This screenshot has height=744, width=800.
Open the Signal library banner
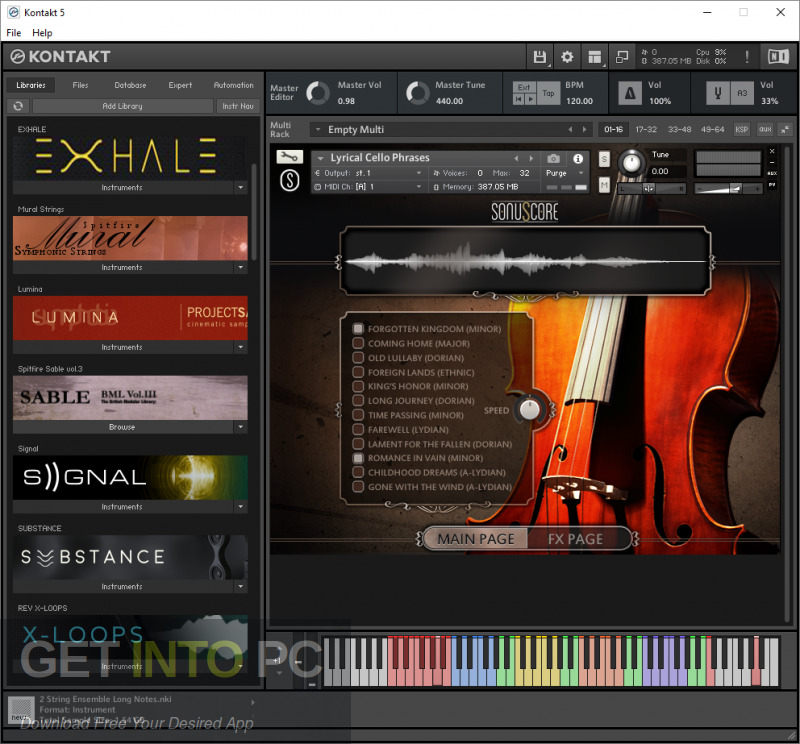130,477
